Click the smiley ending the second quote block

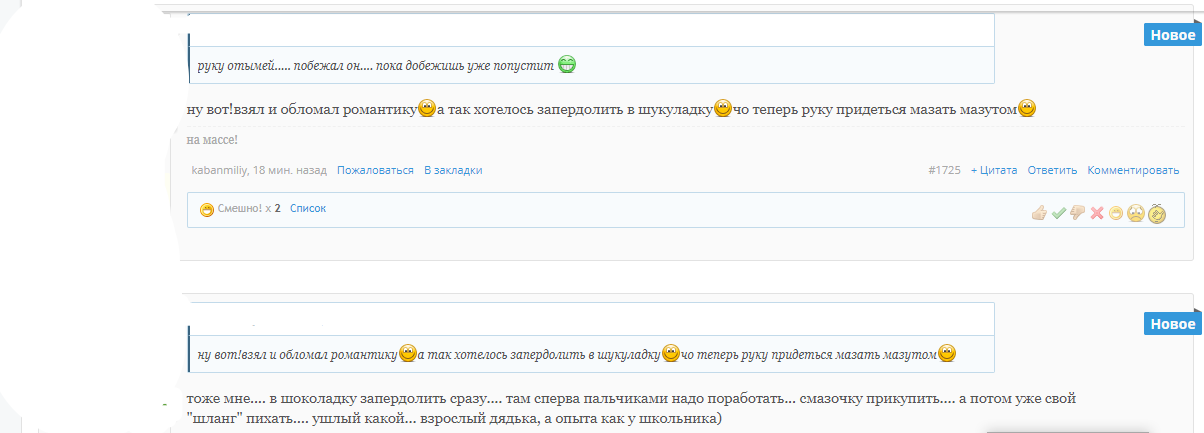click(x=948, y=353)
